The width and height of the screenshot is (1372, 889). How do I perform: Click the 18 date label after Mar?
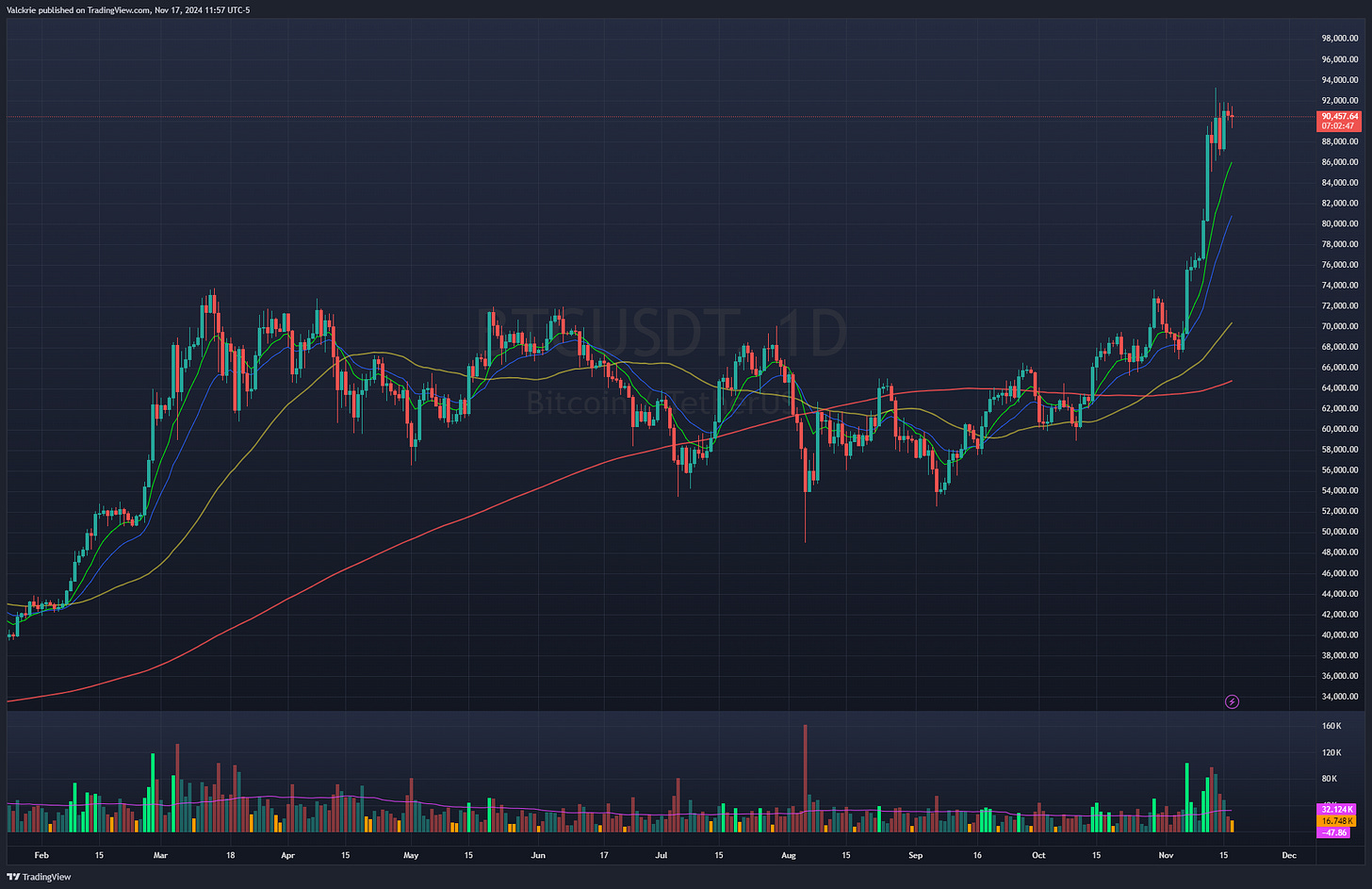tap(230, 856)
